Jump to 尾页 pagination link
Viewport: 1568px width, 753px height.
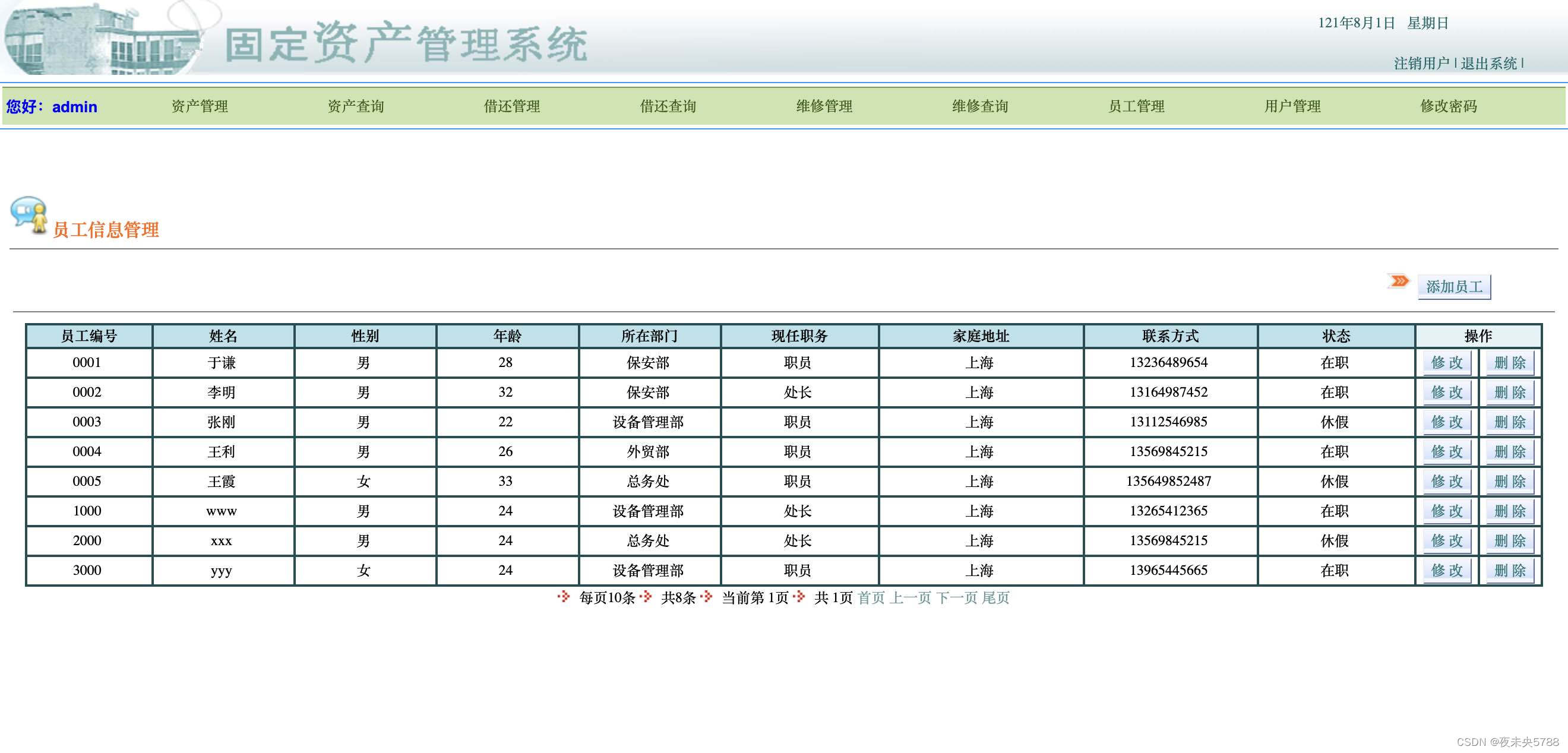click(x=996, y=598)
